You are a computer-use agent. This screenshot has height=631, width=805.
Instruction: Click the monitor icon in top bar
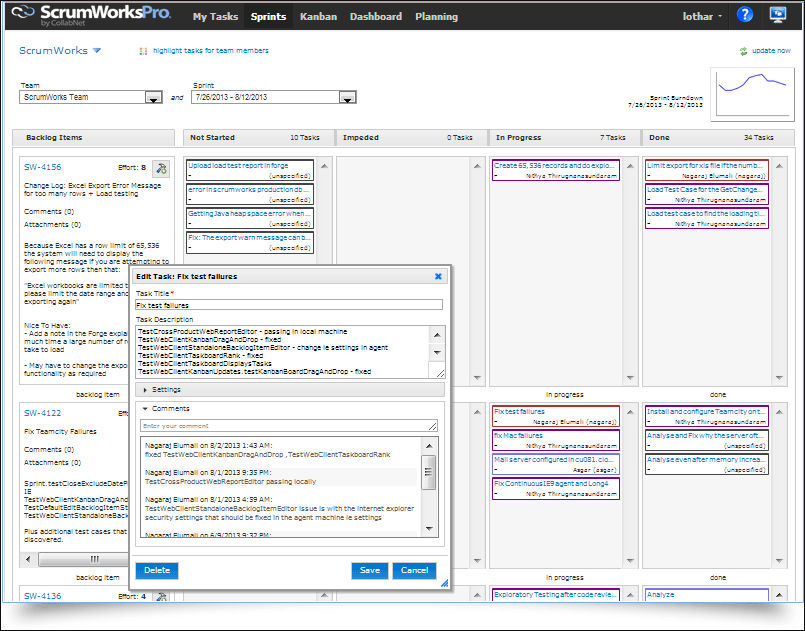point(777,15)
